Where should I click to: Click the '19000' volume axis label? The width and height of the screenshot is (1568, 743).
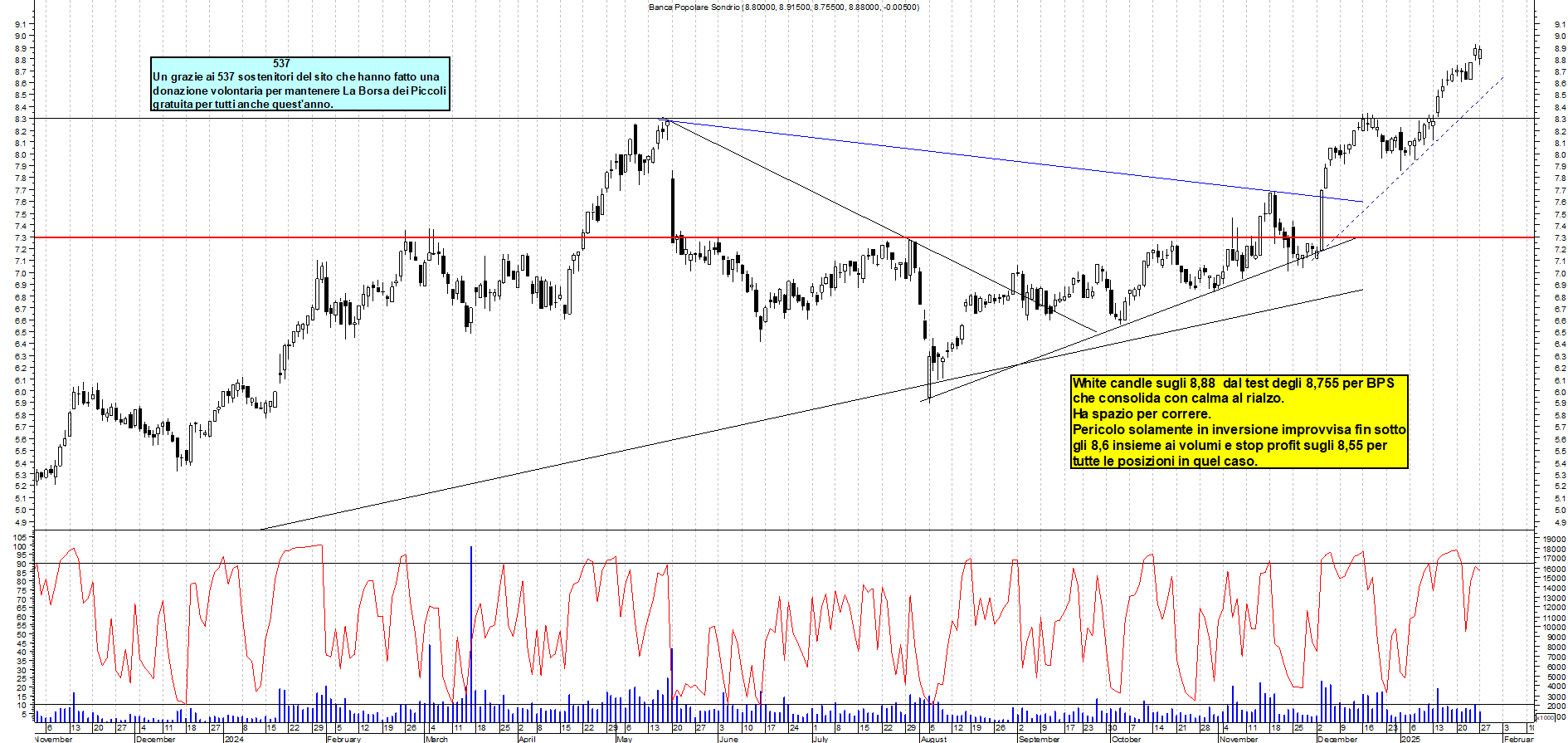click(1554, 540)
